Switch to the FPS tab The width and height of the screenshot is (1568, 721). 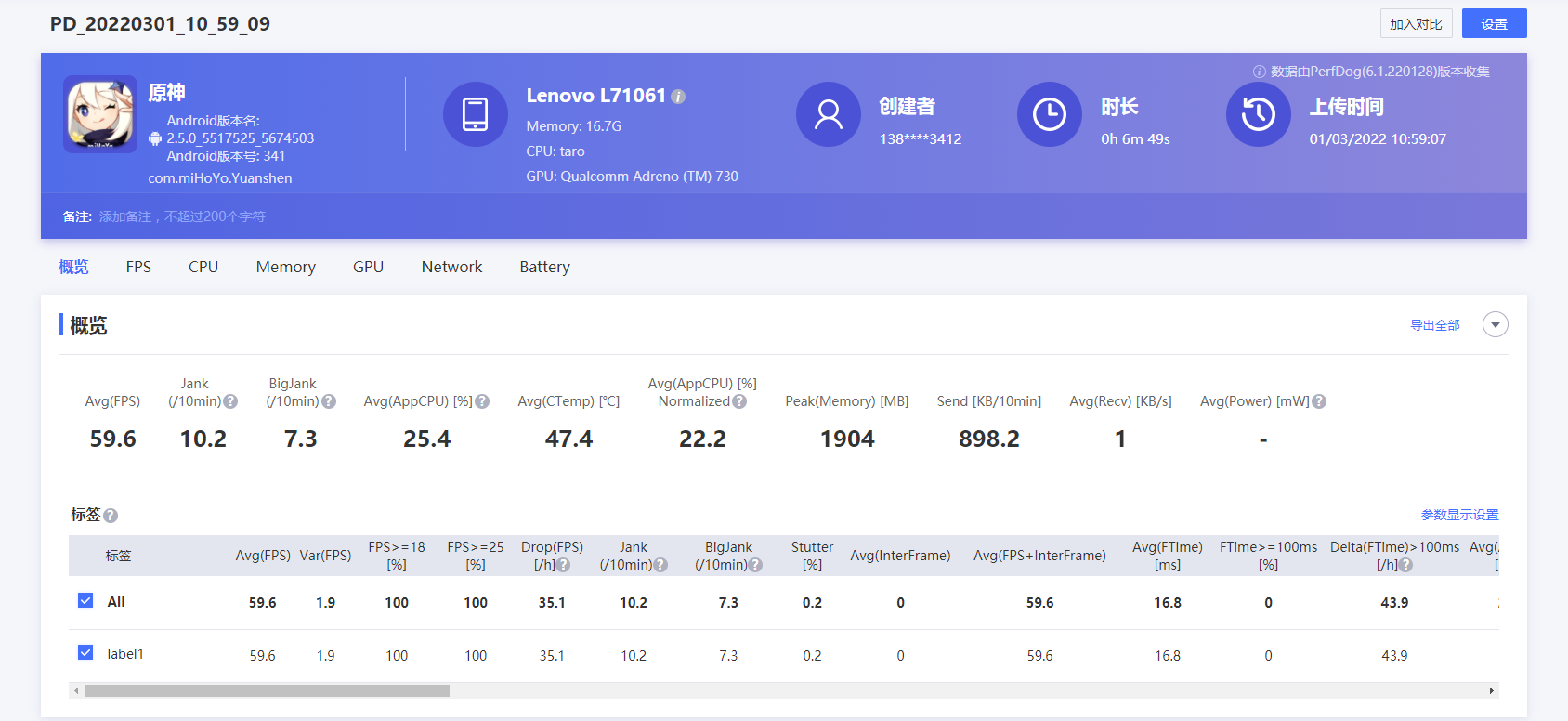[x=138, y=267]
